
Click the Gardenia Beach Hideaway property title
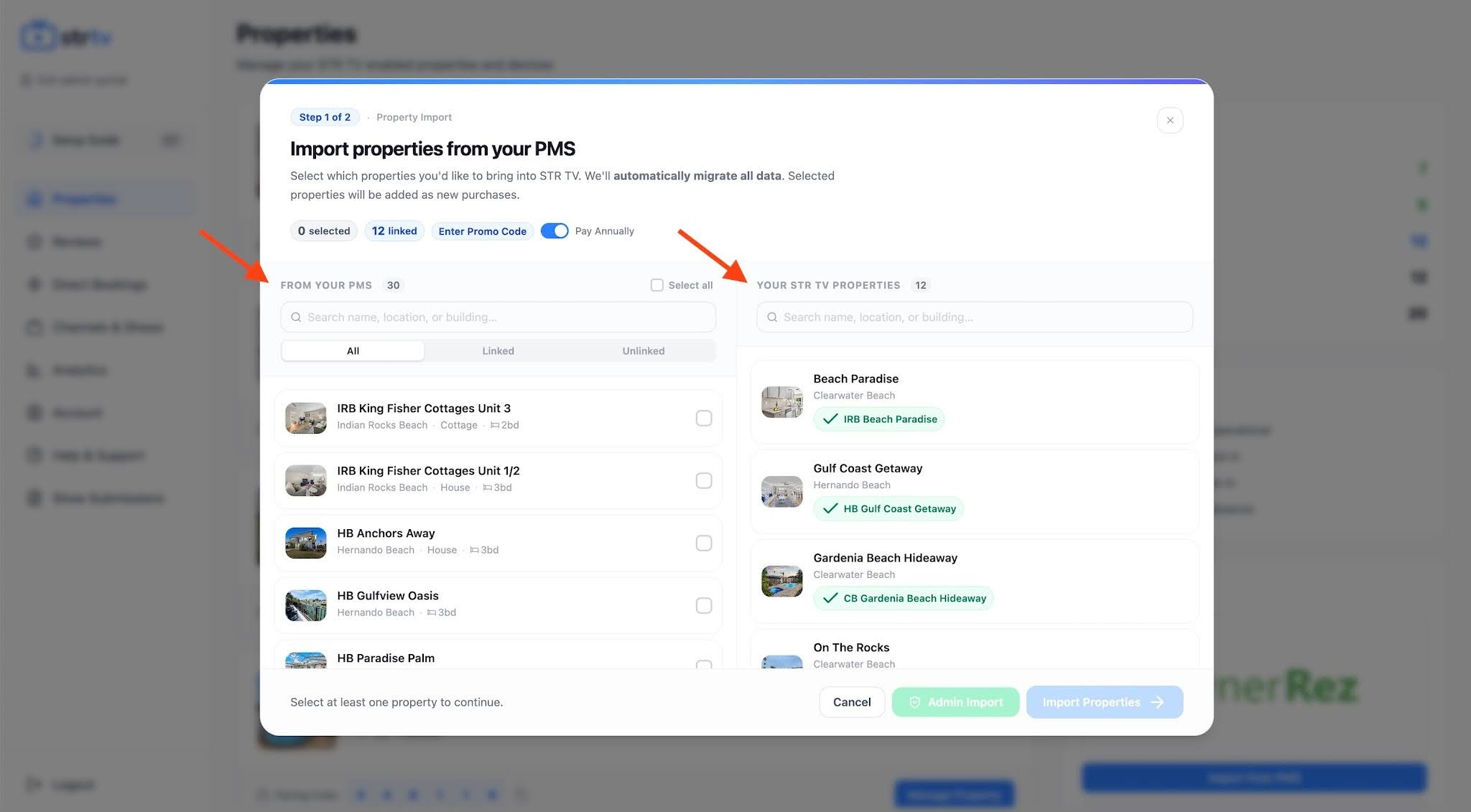pyautogui.click(x=885, y=558)
